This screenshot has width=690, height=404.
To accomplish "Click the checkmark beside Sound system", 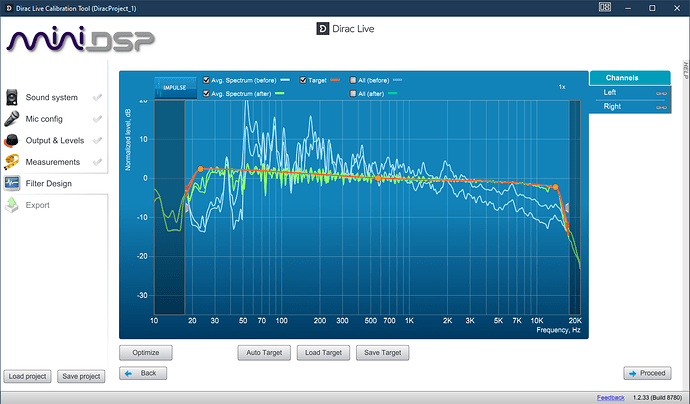I will pos(97,97).
